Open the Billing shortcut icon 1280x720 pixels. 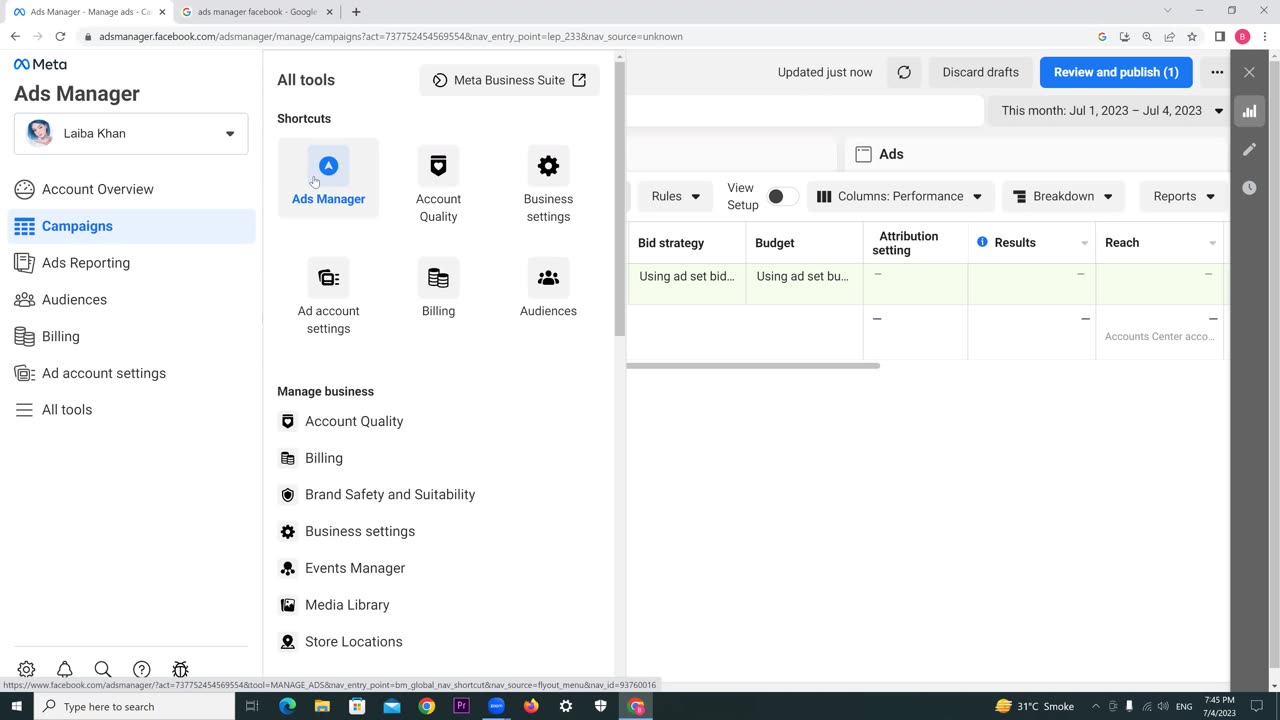pos(438,278)
